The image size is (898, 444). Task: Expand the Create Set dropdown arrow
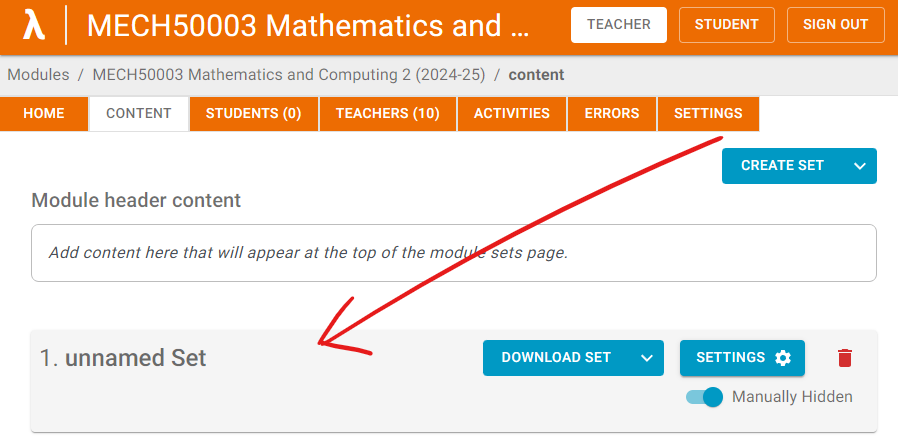click(x=860, y=166)
